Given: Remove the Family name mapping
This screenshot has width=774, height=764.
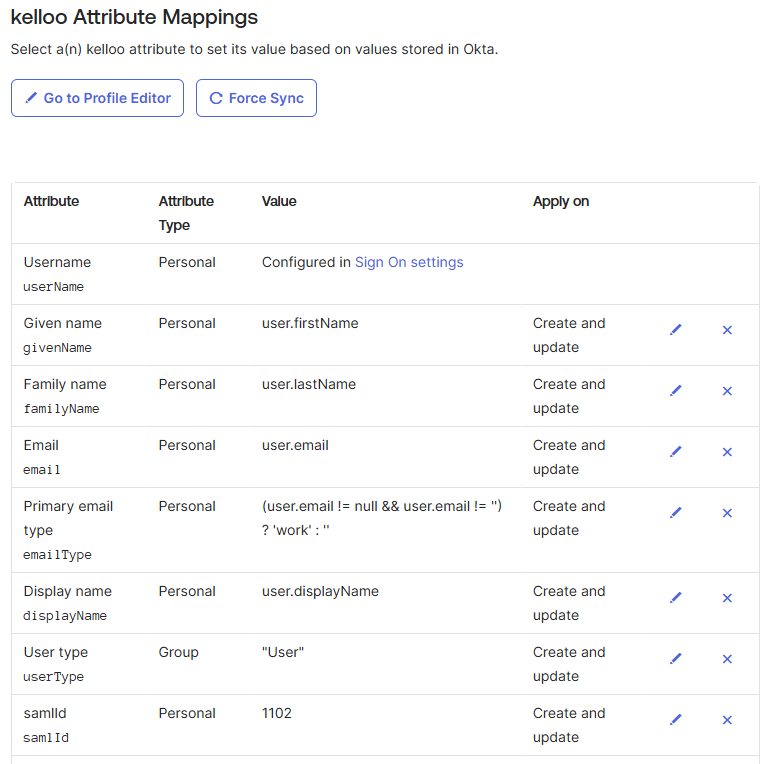Looking at the screenshot, I should tap(727, 391).
